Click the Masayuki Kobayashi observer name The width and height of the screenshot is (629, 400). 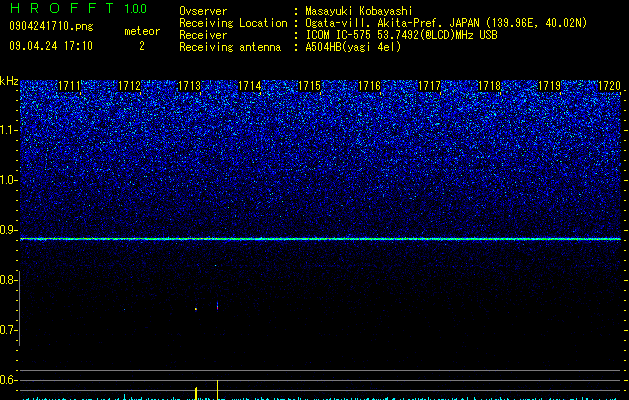coord(359,11)
